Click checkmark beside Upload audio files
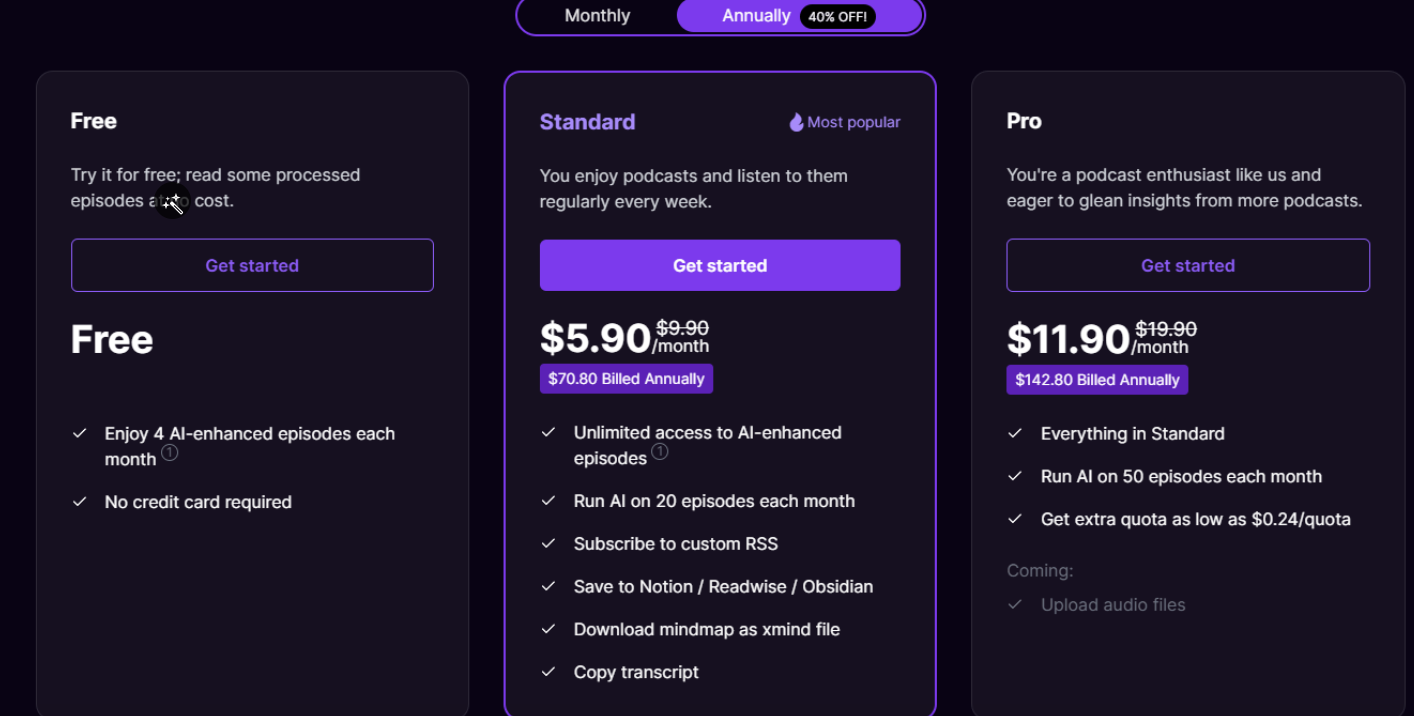 tap(1015, 605)
